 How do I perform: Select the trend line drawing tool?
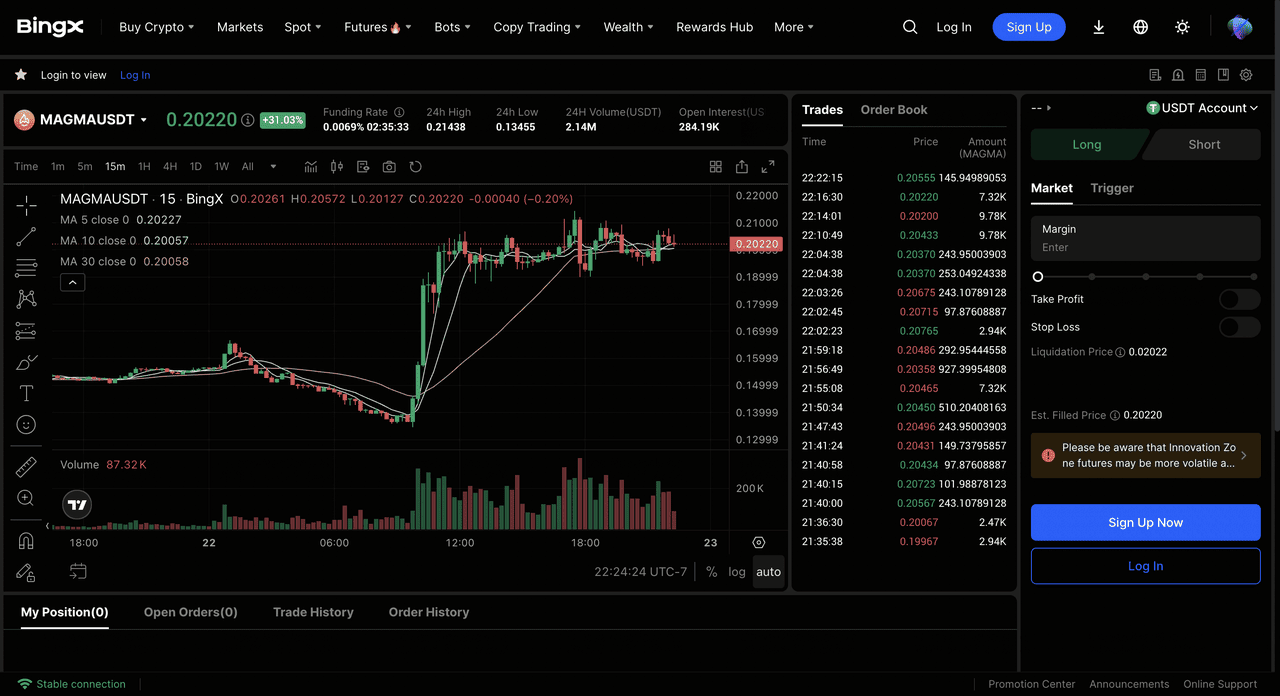[x=26, y=237]
